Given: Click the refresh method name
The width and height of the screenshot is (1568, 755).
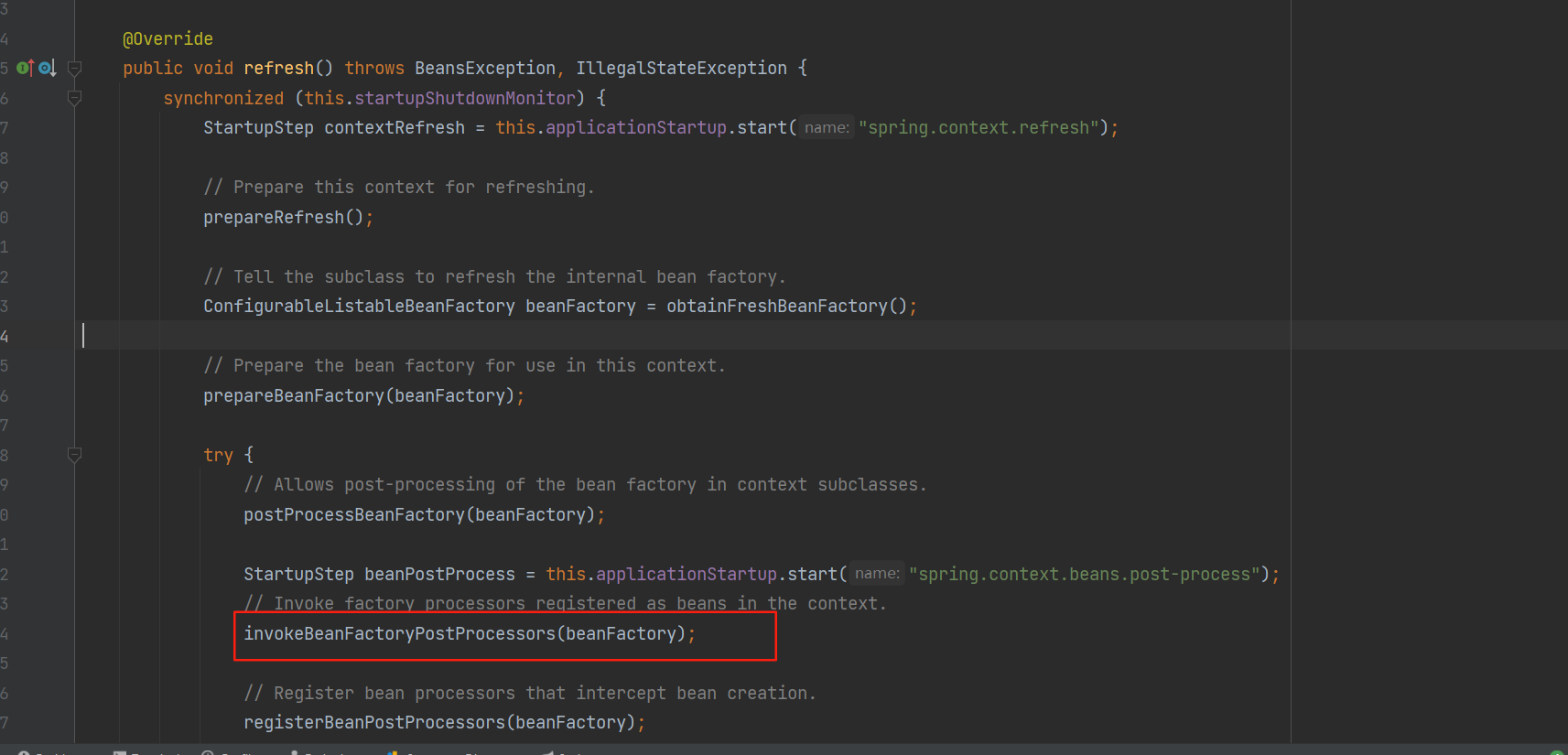Looking at the screenshot, I should 278,68.
